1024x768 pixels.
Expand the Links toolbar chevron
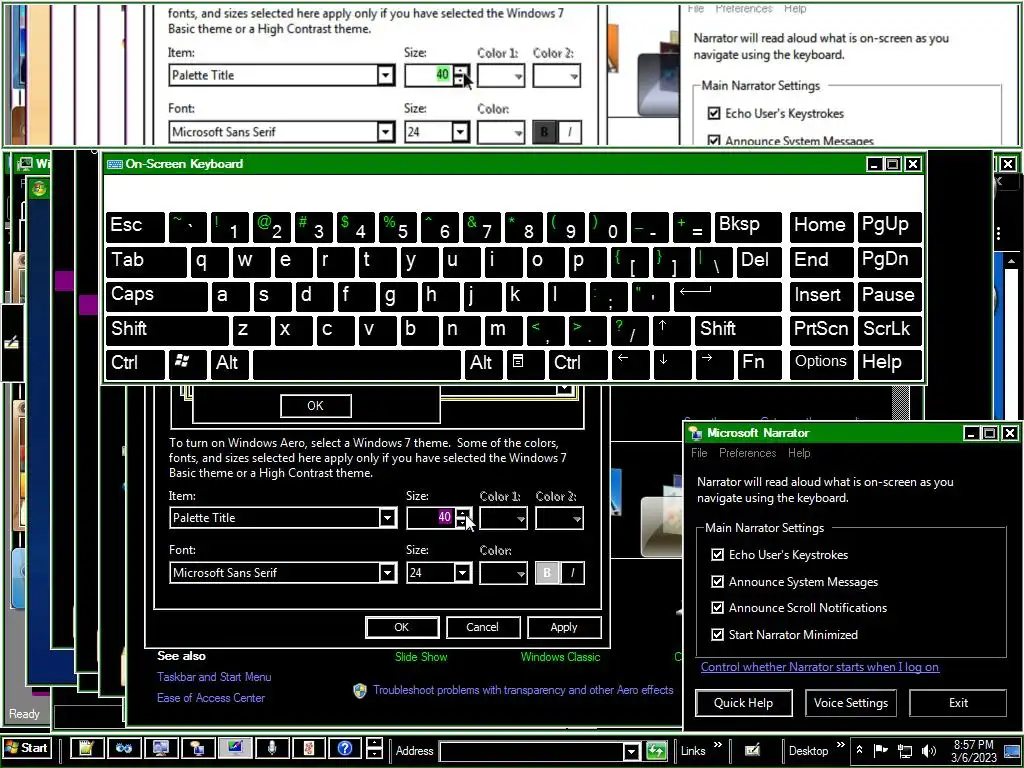718,745
